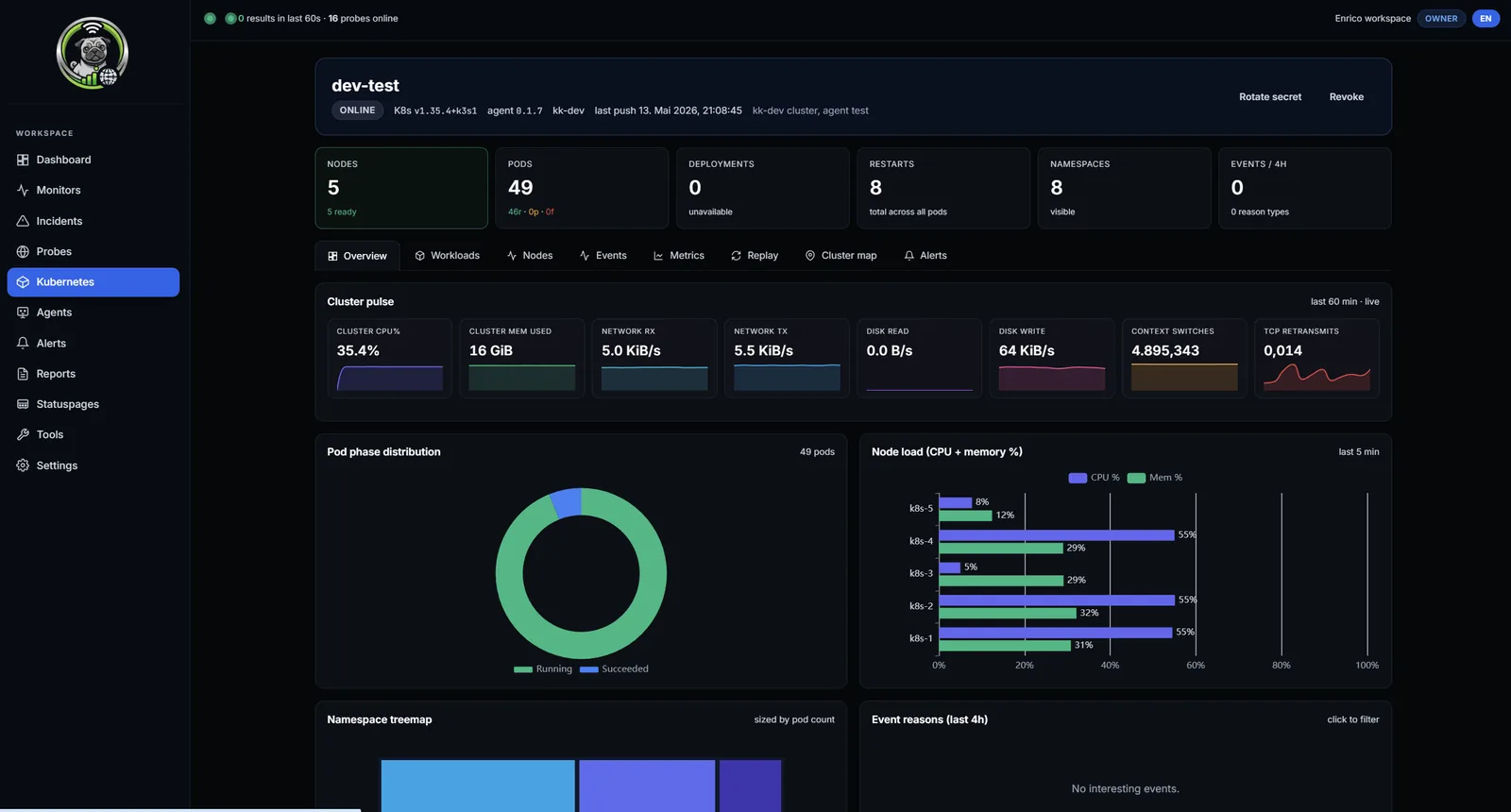Click the light blue treemap block
Screen dimensions: 1511x812
[x=478, y=786]
